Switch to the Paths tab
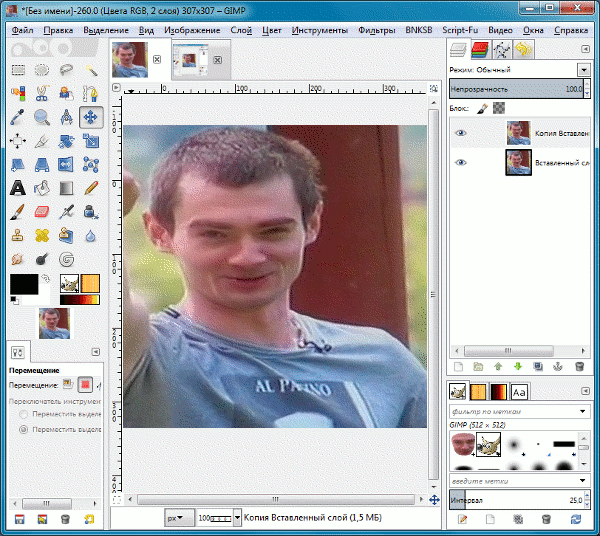 click(x=502, y=50)
